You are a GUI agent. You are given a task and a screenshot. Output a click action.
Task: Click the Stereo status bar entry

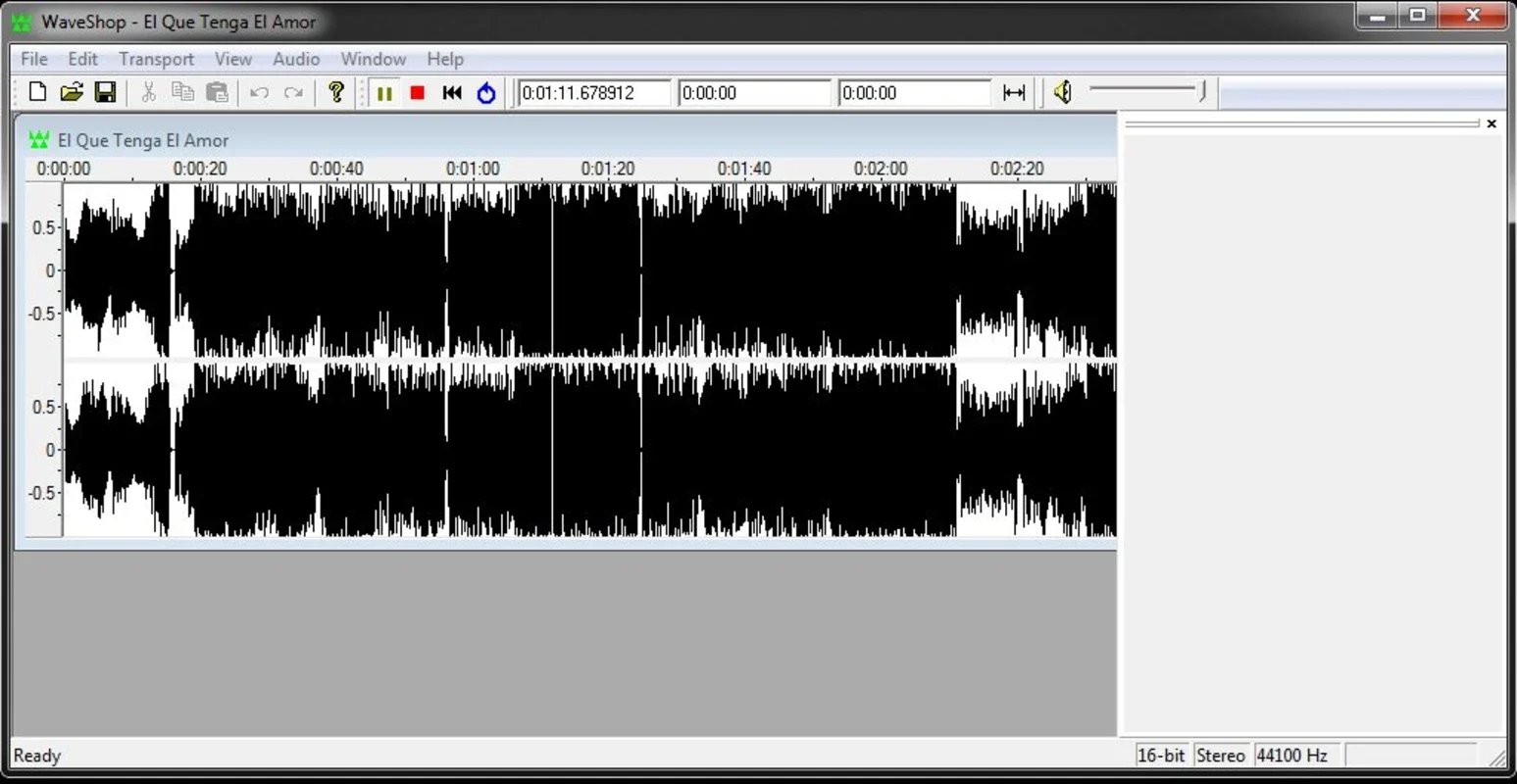[x=1221, y=756]
